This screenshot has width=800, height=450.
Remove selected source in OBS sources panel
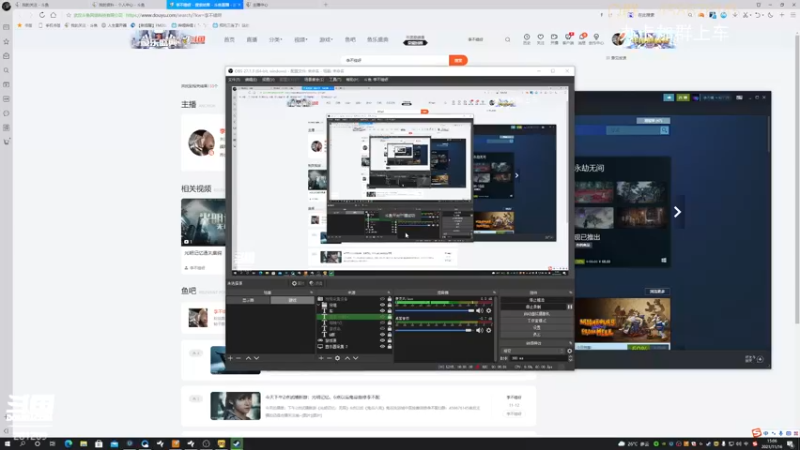(329, 358)
